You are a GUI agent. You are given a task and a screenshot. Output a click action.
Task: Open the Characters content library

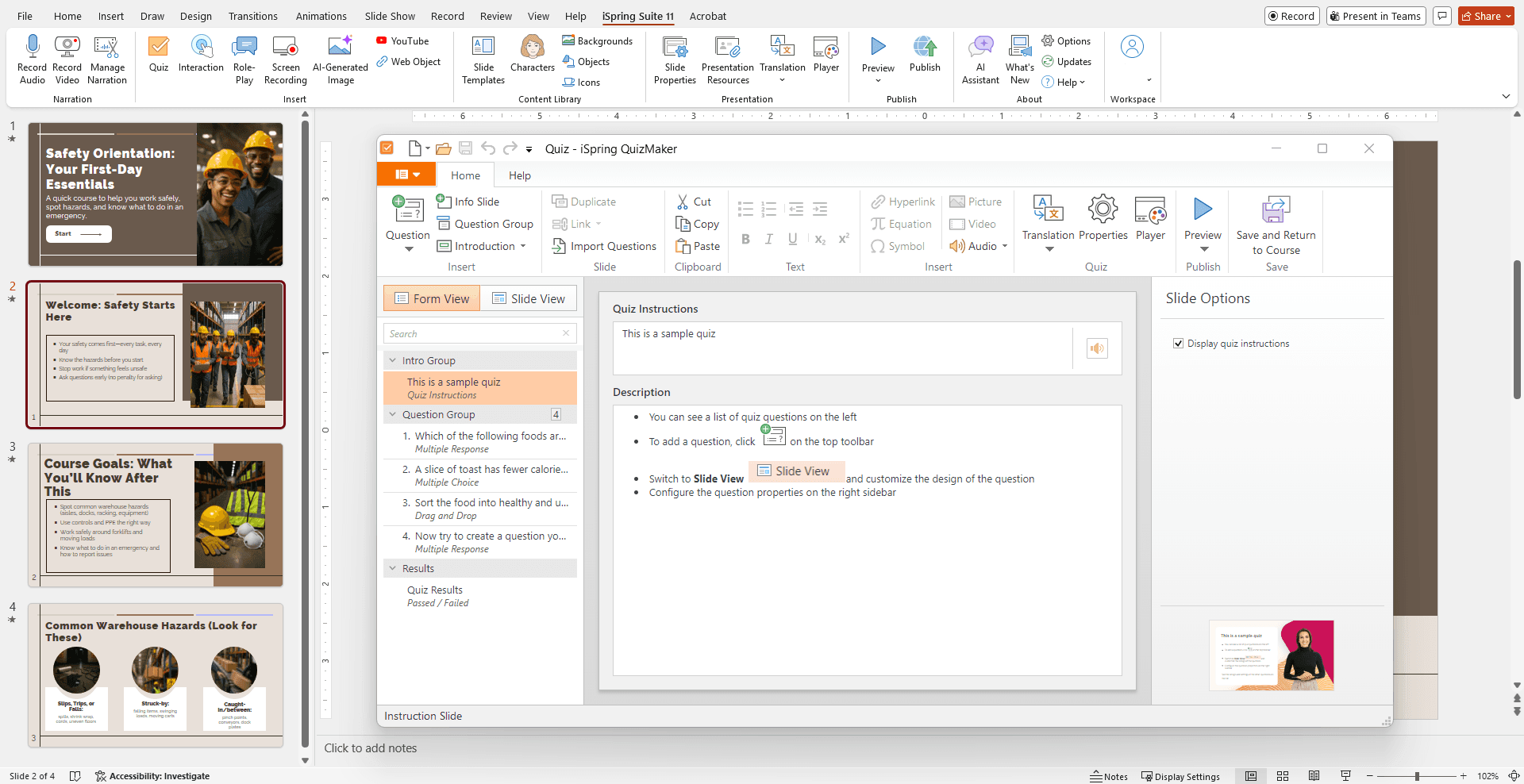tap(532, 56)
